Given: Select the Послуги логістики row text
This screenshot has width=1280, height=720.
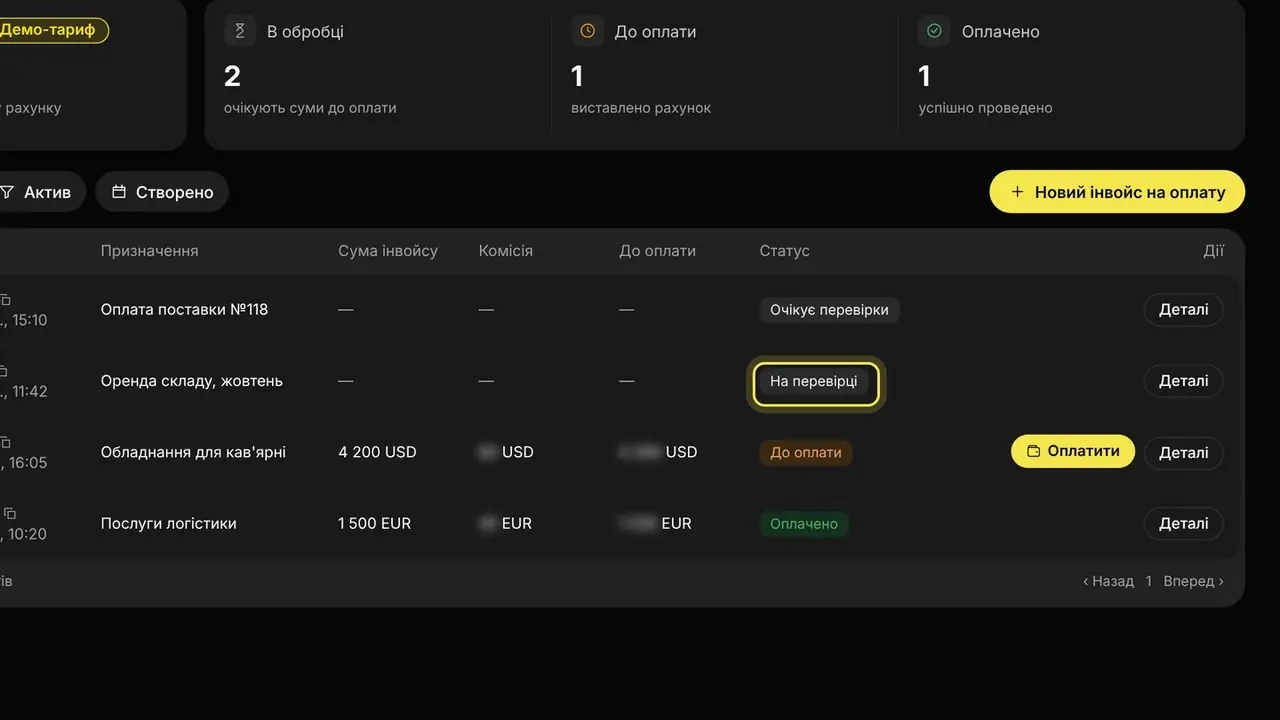Looking at the screenshot, I should pyautogui.click(x=168, y=523).
